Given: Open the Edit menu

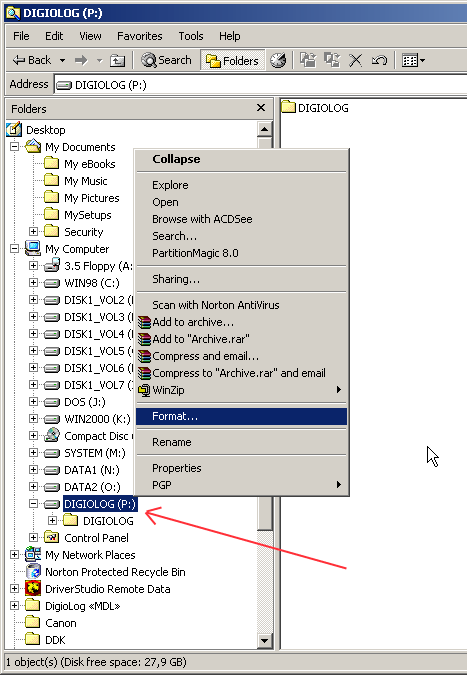Looking at the screenshot, I should (54, 36).
